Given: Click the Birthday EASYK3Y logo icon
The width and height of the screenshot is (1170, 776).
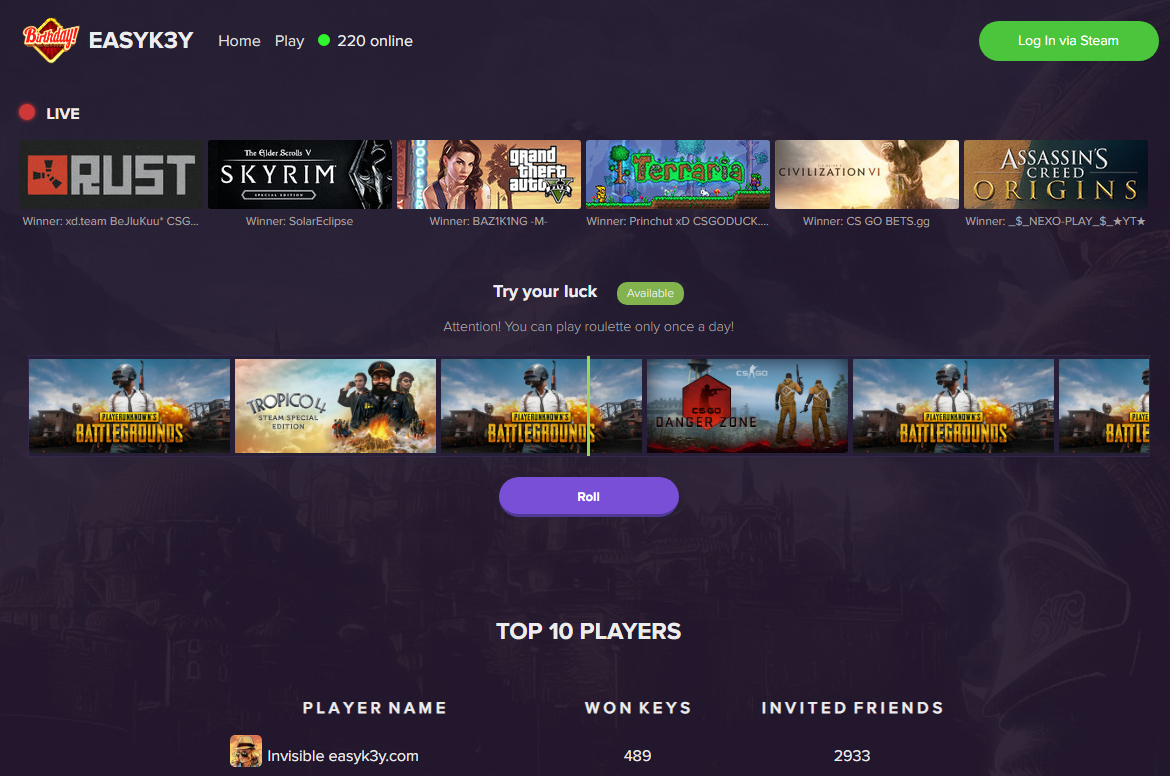Looking at the screenshot, I should click(x=50, y=40).
